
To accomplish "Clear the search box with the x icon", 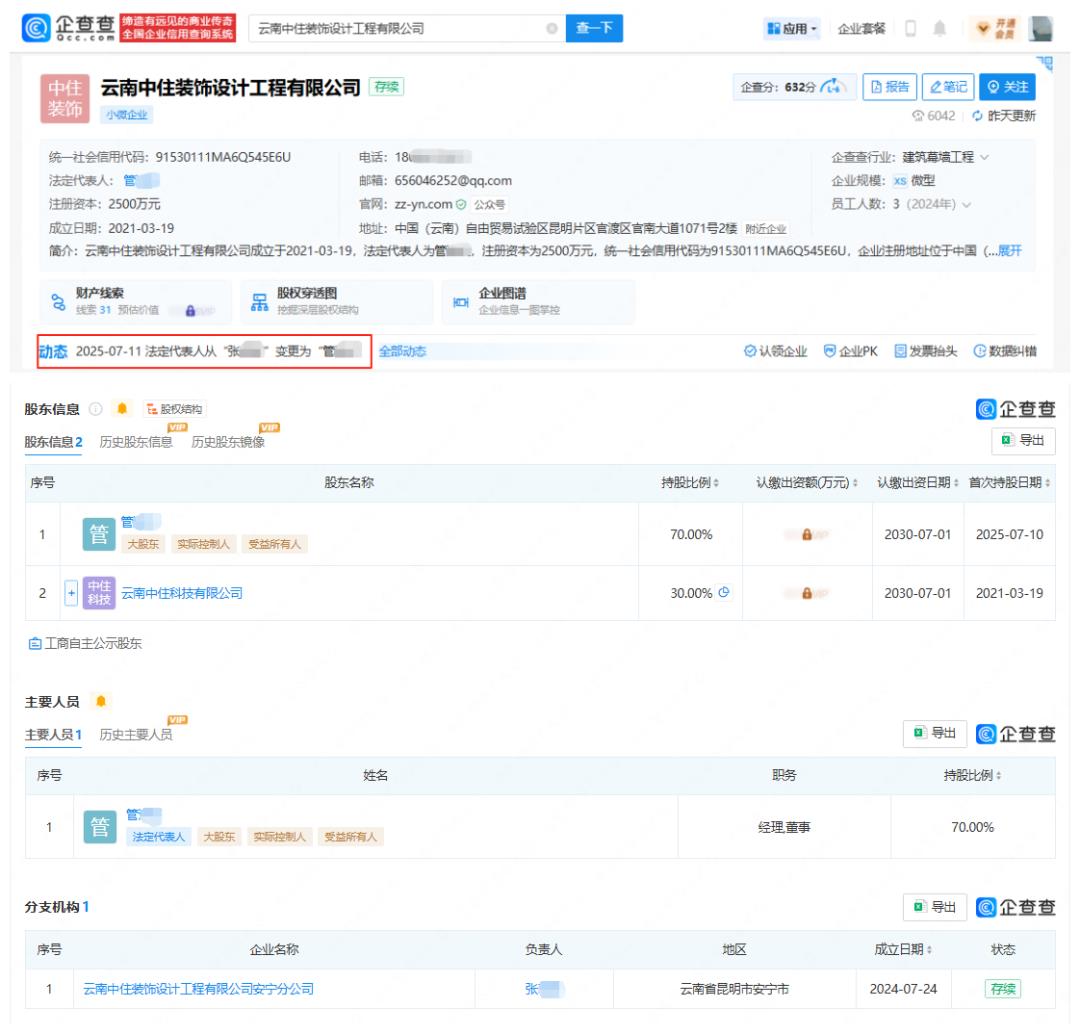I will [x=552, y=28].
